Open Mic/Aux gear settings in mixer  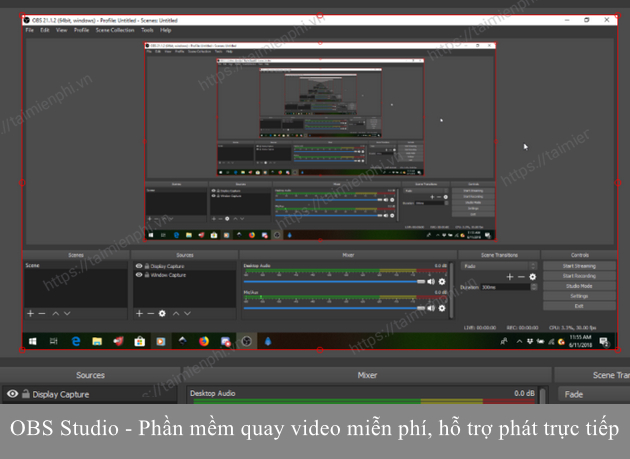click(x=442, y=308)
